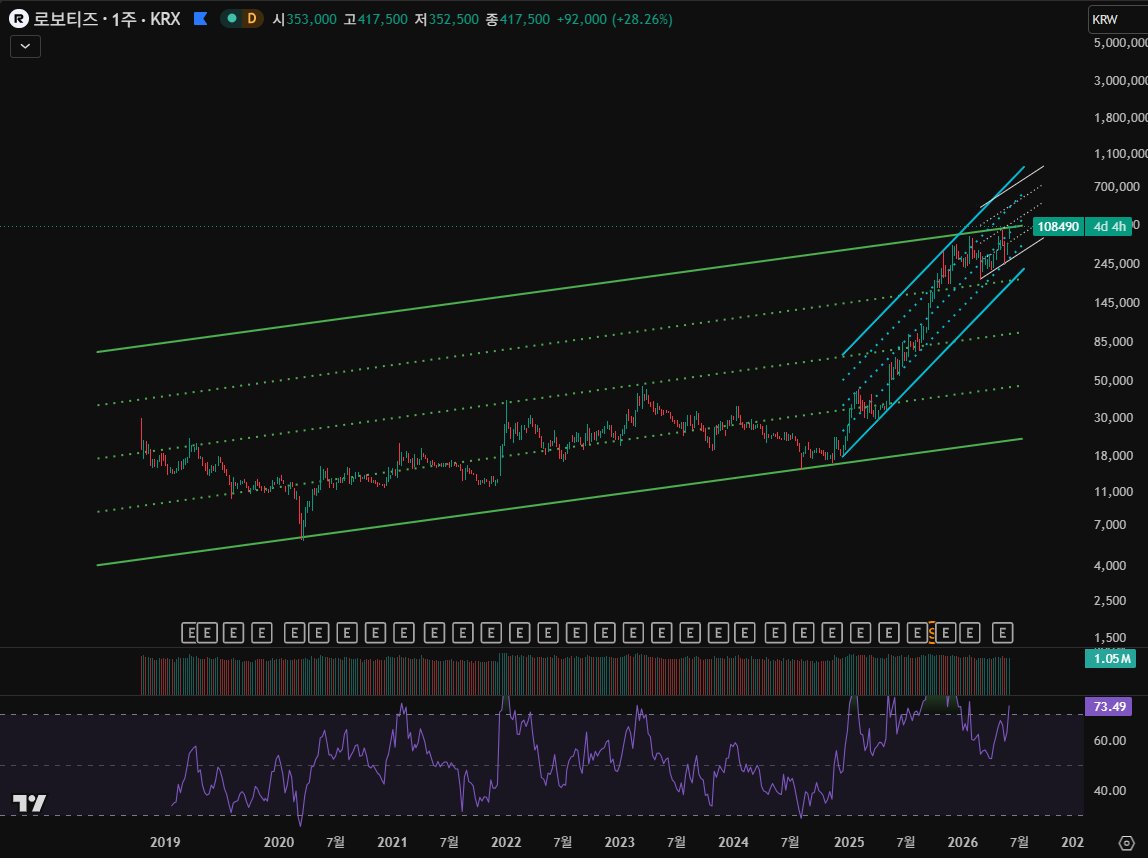Click the TradingView logo
The height and width of the screenshot is (858, 1148).
[x=29, y=803]
